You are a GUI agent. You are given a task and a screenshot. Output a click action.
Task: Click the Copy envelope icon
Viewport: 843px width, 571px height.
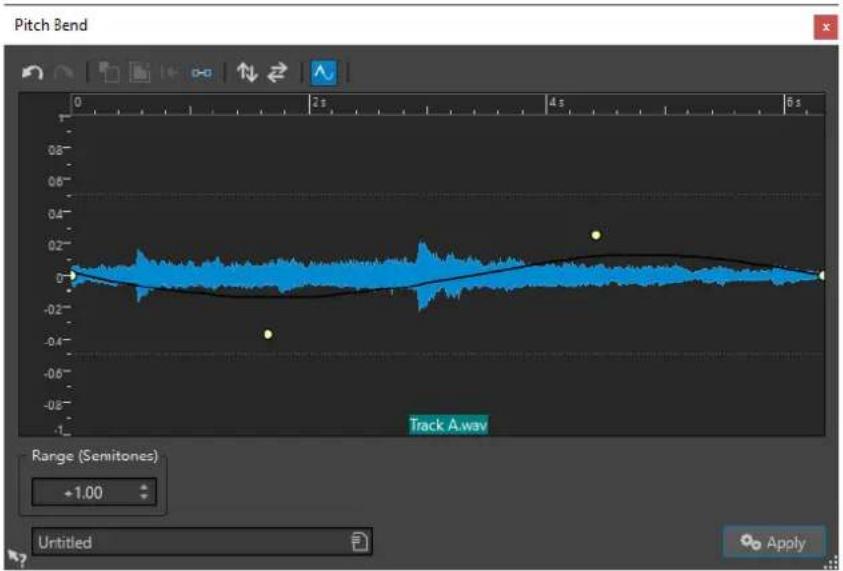pyautogui.click(x=109, y=73)
